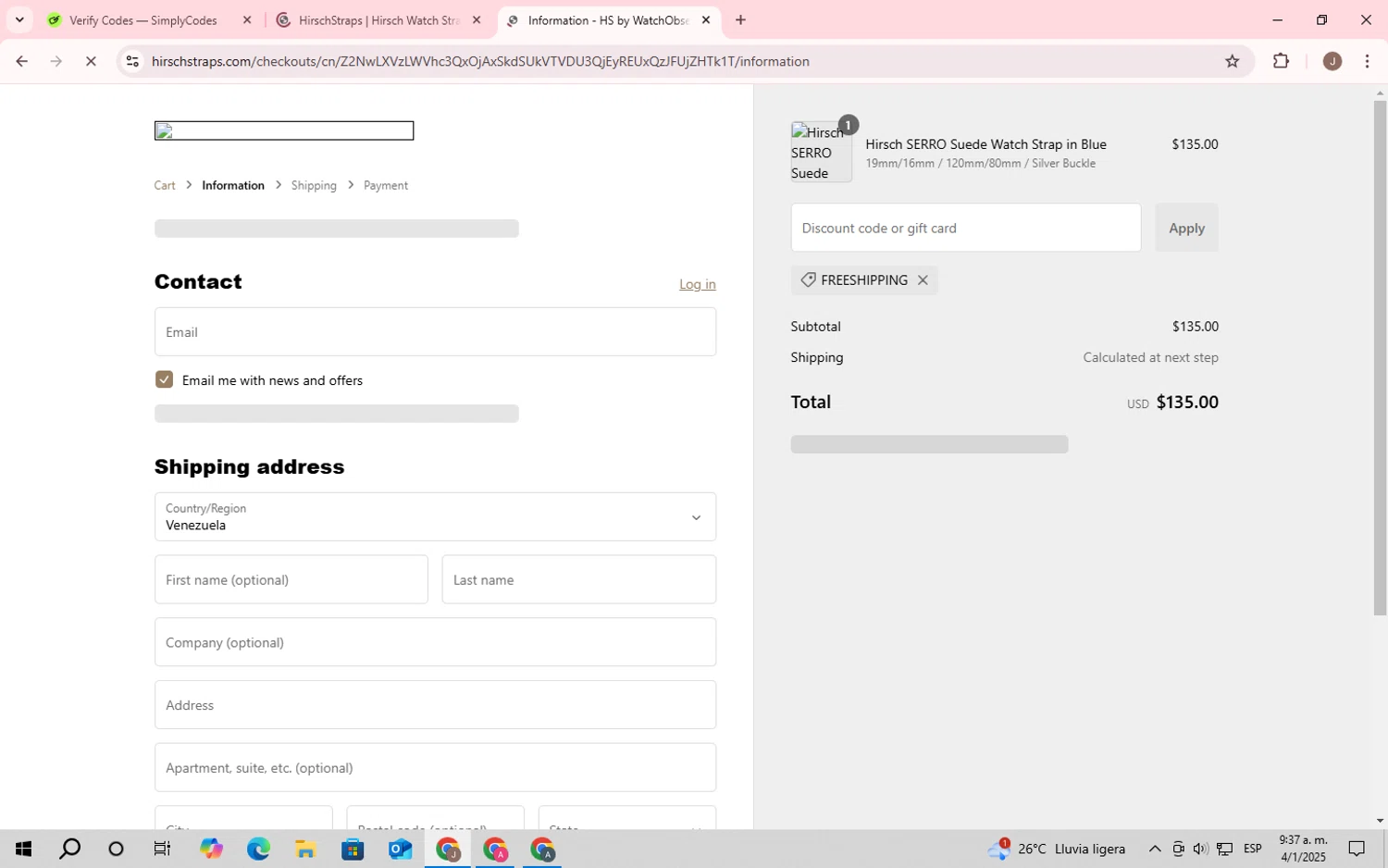This screenshot has height=868, width=1388.
Task: Open browser extensions menu
Action: pos(1281,61)
